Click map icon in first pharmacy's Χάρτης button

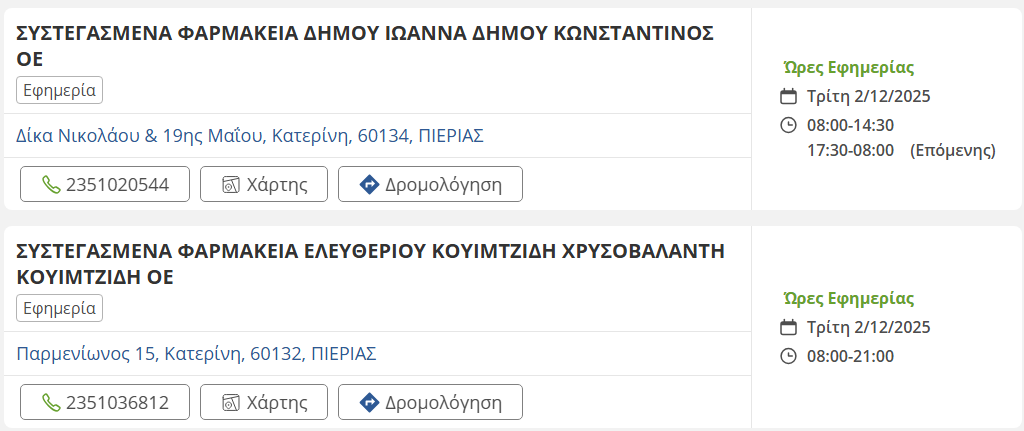tap(231, 185)
